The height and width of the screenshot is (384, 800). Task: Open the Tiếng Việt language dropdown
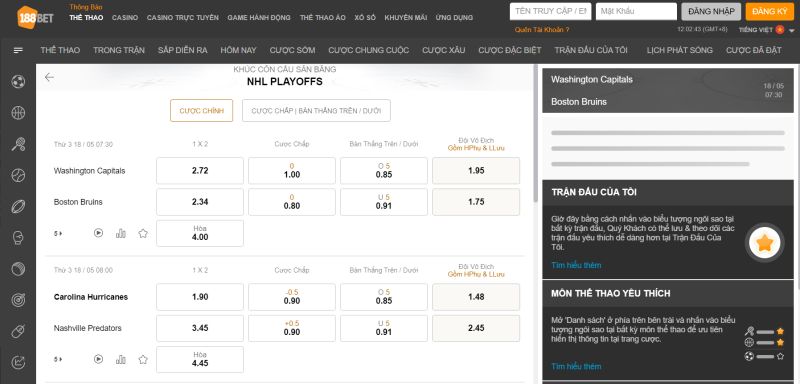coord(766,30)
